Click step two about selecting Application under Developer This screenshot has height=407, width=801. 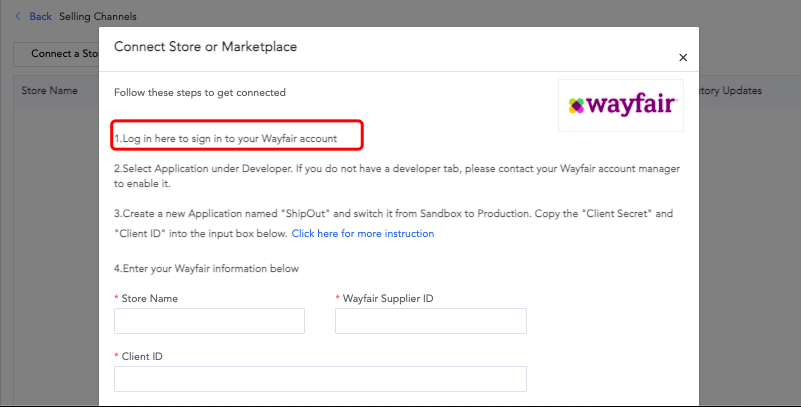tap(397, 176)
